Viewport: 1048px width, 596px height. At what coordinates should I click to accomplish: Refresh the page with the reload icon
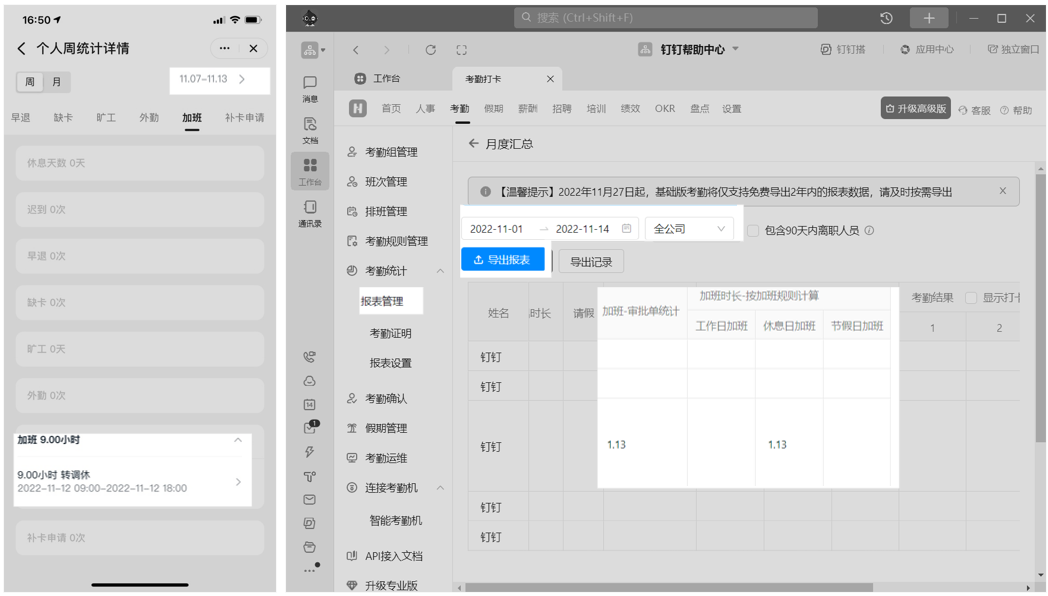(x=430, y=49)
